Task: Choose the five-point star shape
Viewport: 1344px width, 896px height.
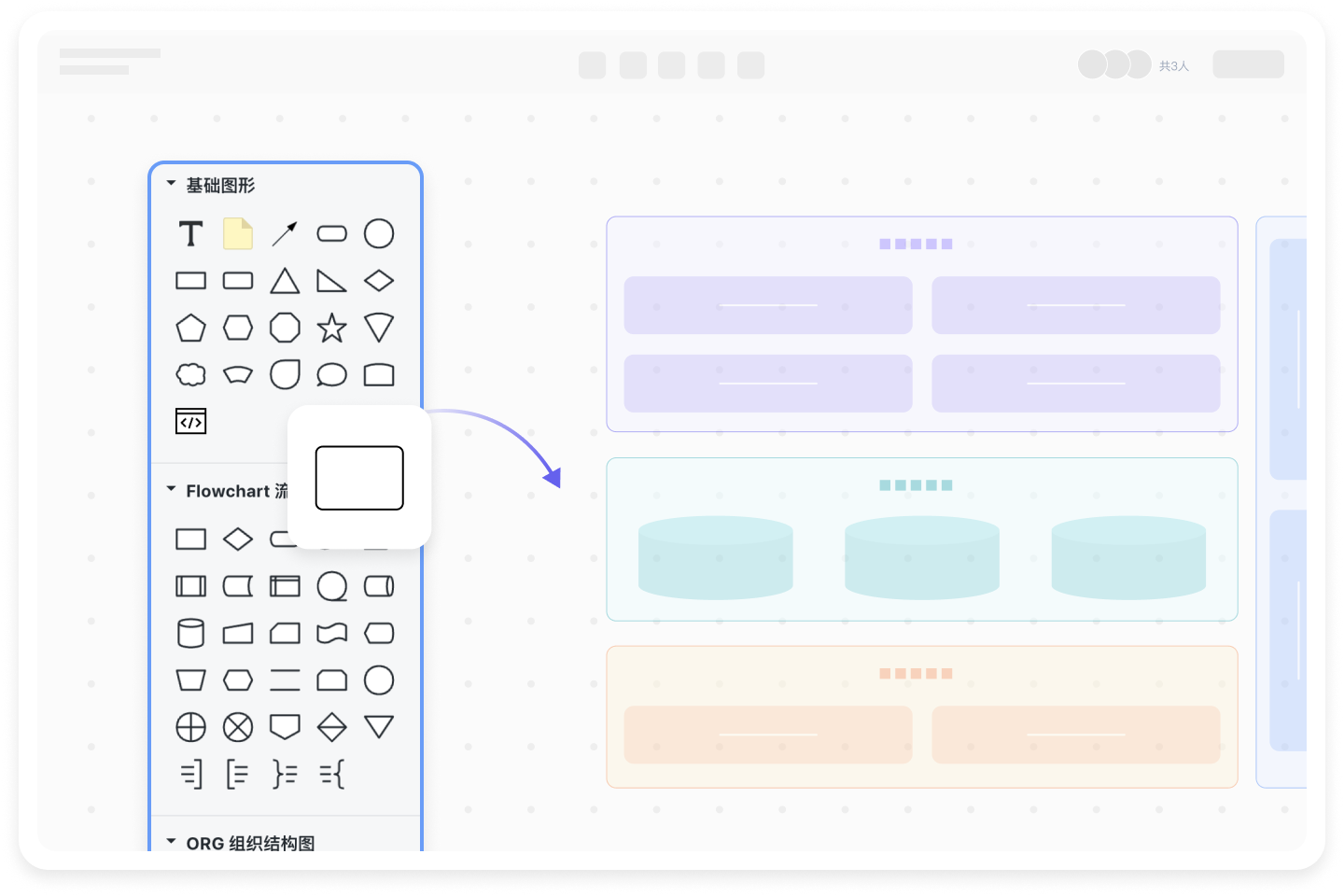Action: (331, 328)
